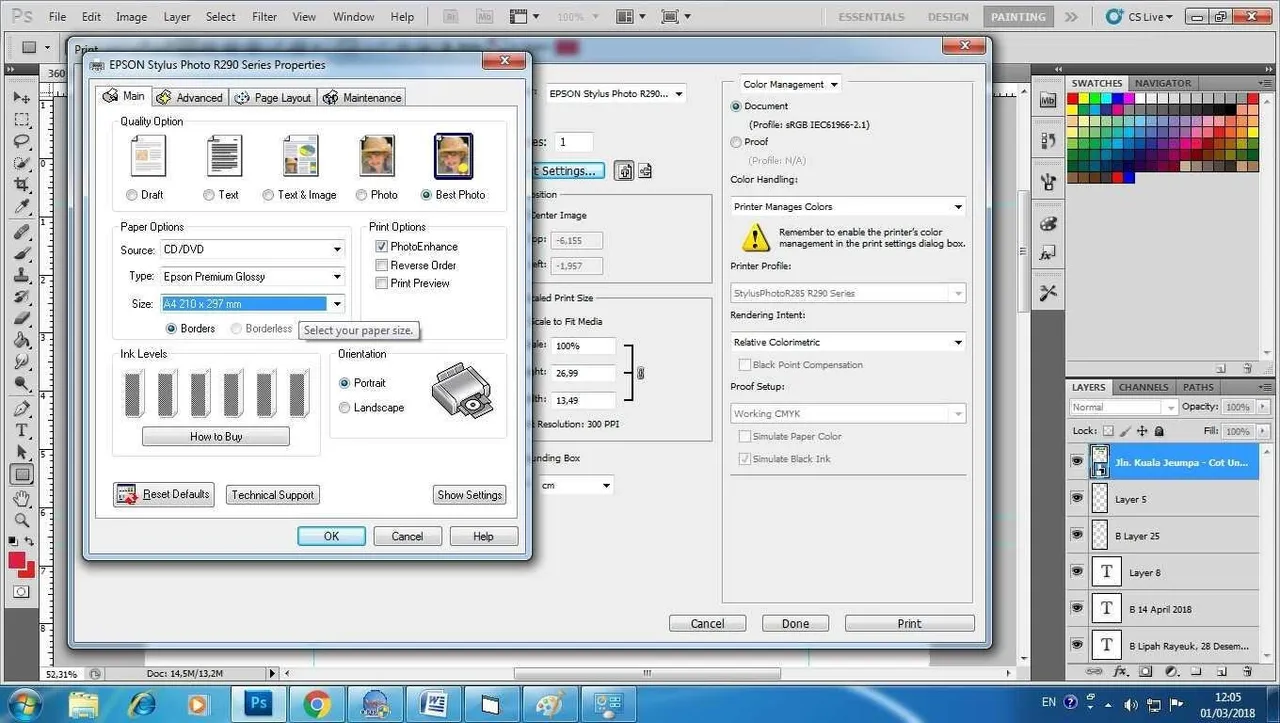Select the Path Selection arrow tool
The image size is (1280, 723).
click(21, 452)
